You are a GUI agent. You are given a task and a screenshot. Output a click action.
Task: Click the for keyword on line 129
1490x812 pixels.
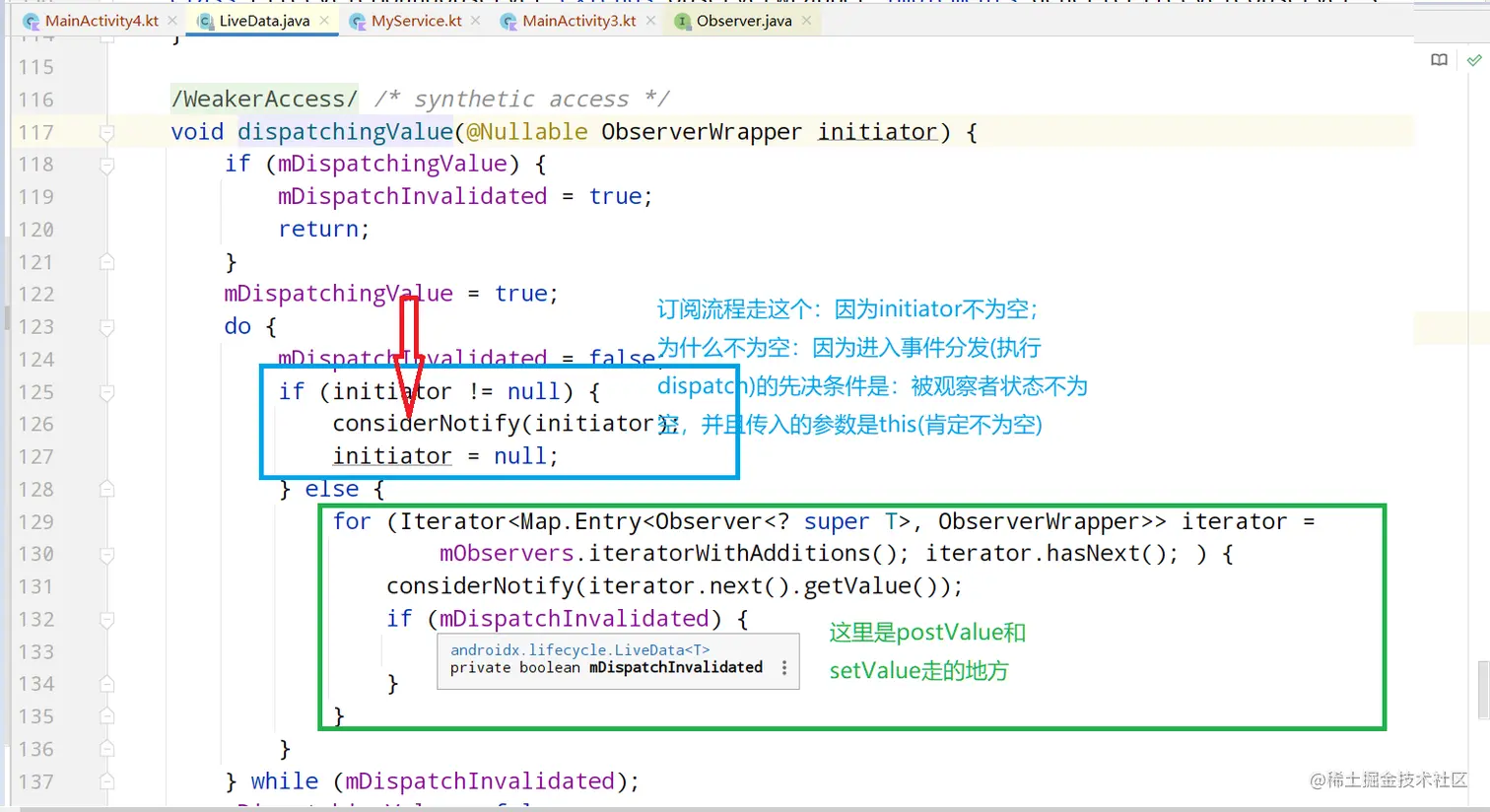pyautogui.click(x=352, y=522)
